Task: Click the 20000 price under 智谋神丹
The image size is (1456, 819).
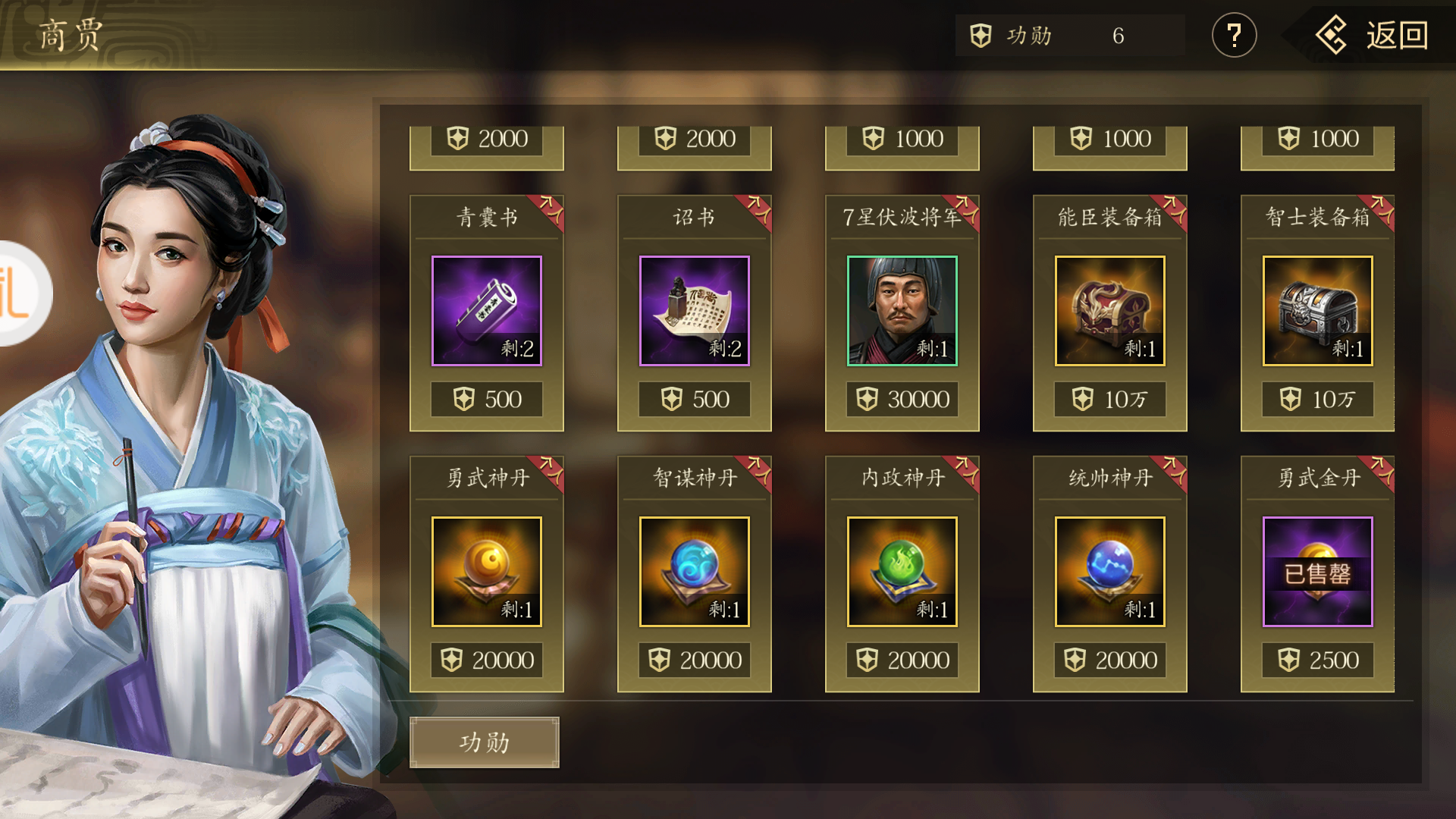Action: [x=694, y=661]
